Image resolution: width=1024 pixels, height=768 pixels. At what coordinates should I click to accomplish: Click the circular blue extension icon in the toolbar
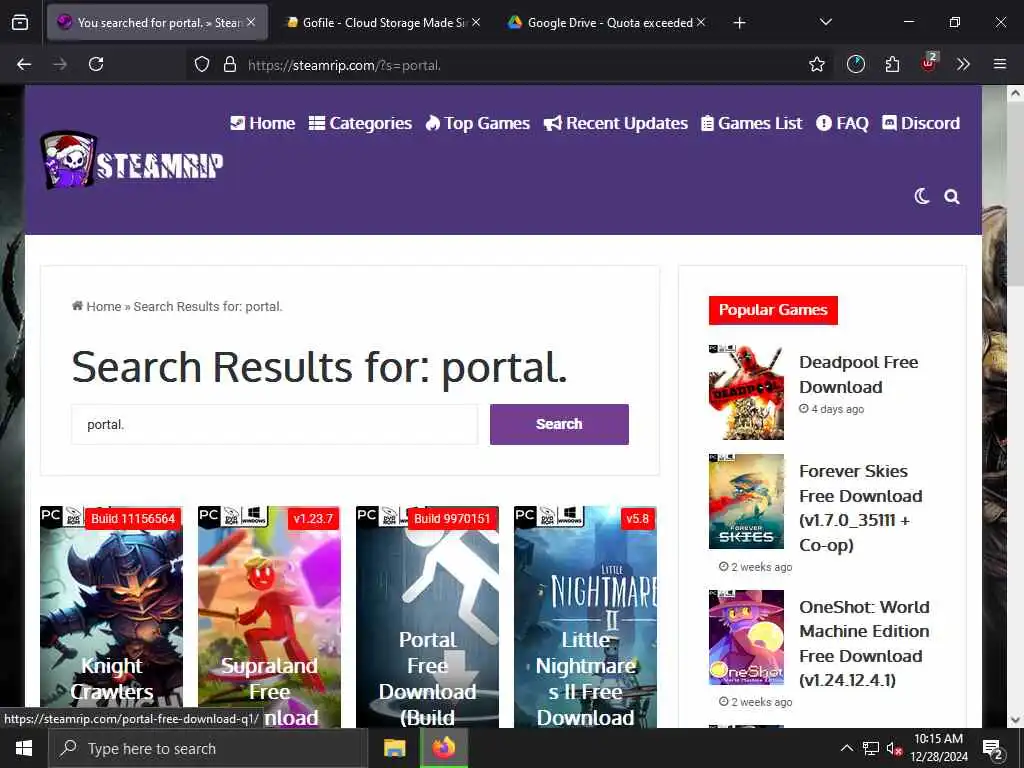pos(856,64)
